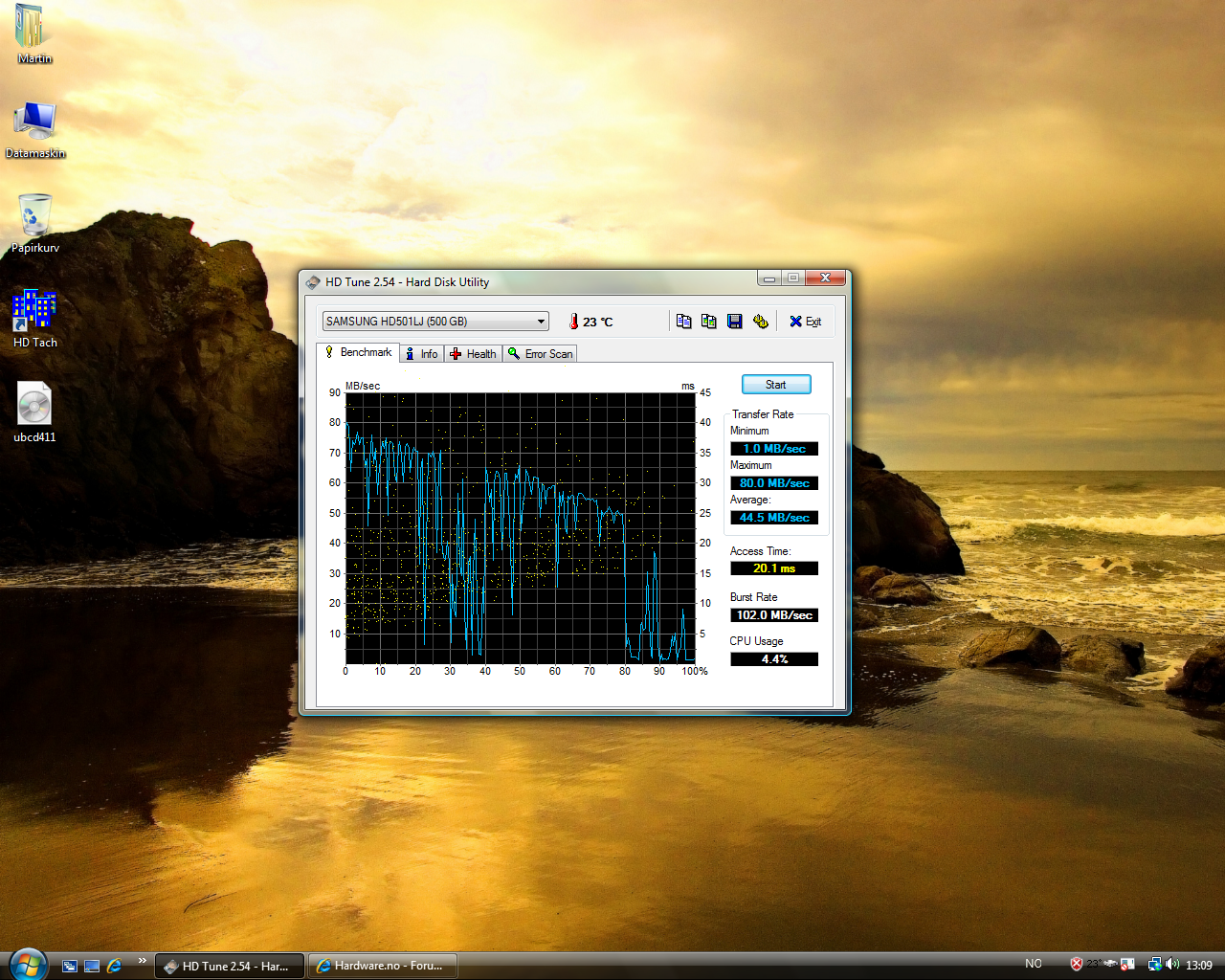Open HD Tune options wrench icon
Screen dimensions: 1225x980
pyautogui.click(x=760, y=322)
